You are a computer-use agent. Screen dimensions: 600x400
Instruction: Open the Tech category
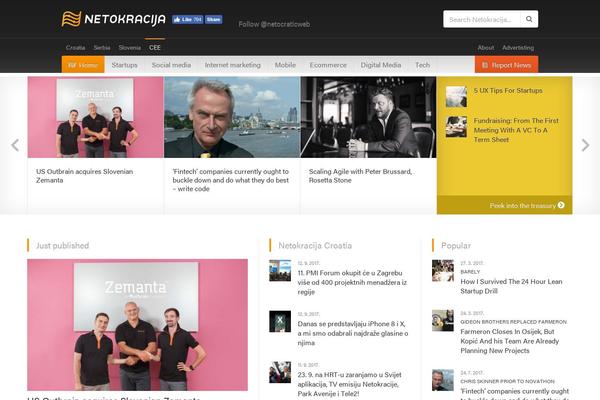pyautogui.click(x=422, y=65)
